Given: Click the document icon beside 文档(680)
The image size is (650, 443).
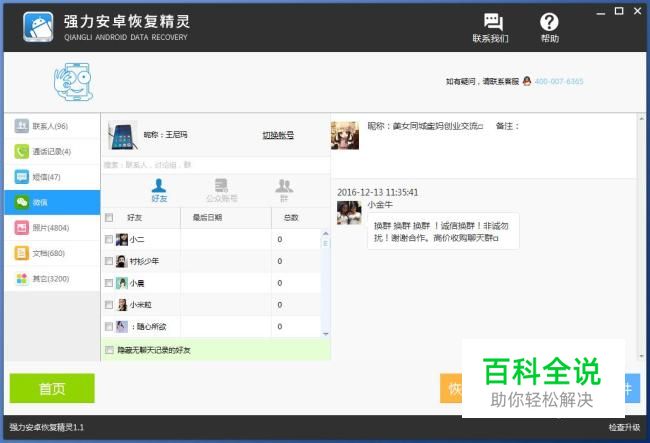Looking at the screenshot, I should 22,253.
